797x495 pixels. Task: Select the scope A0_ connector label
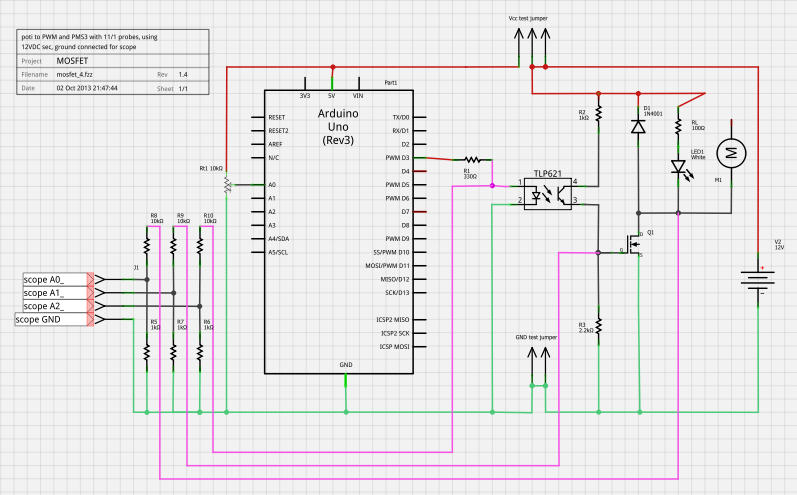pyautogui.click(x=54, y=279)
